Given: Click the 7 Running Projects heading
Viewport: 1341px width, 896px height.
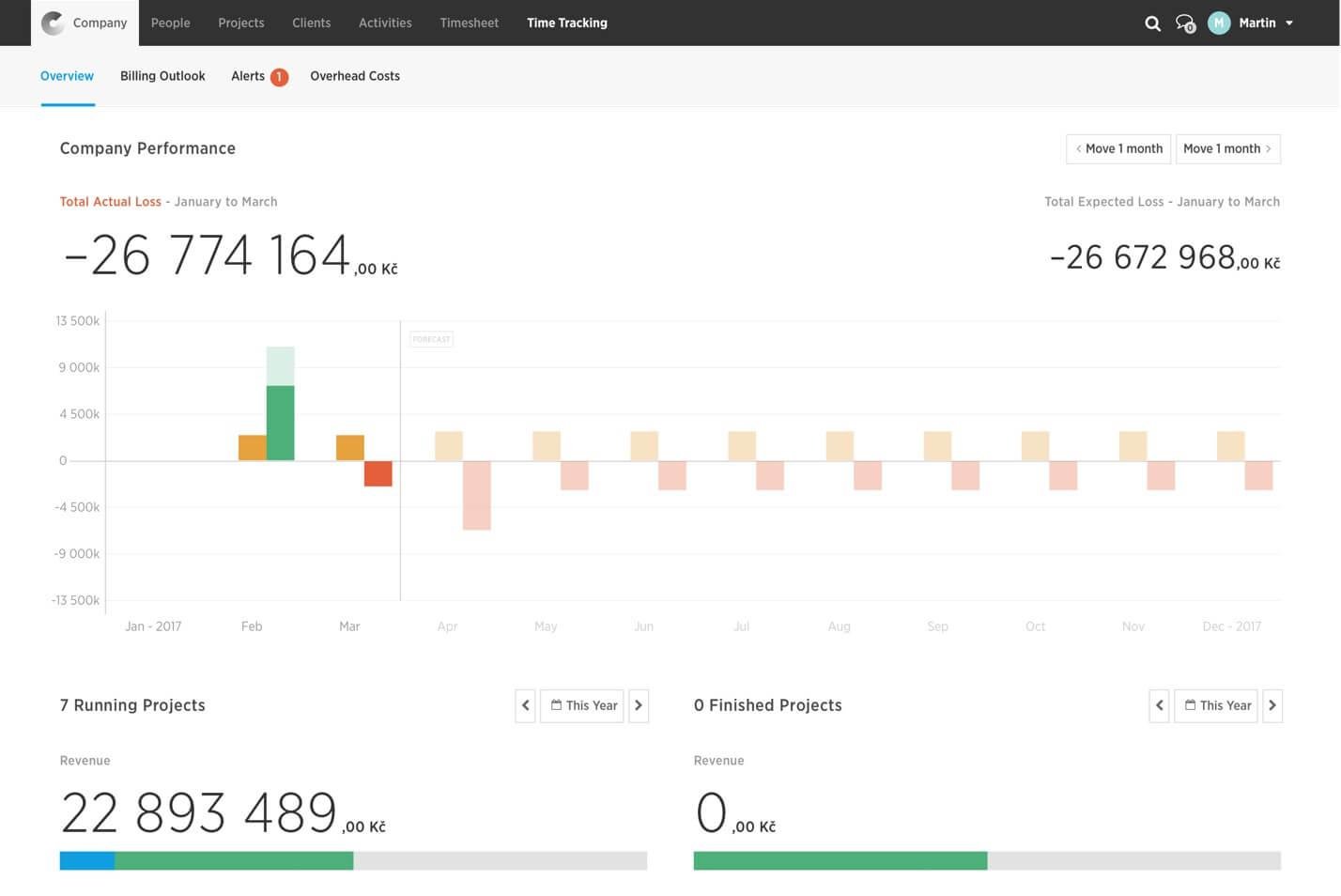Looking at the screenshot, I should pos(132,705).
